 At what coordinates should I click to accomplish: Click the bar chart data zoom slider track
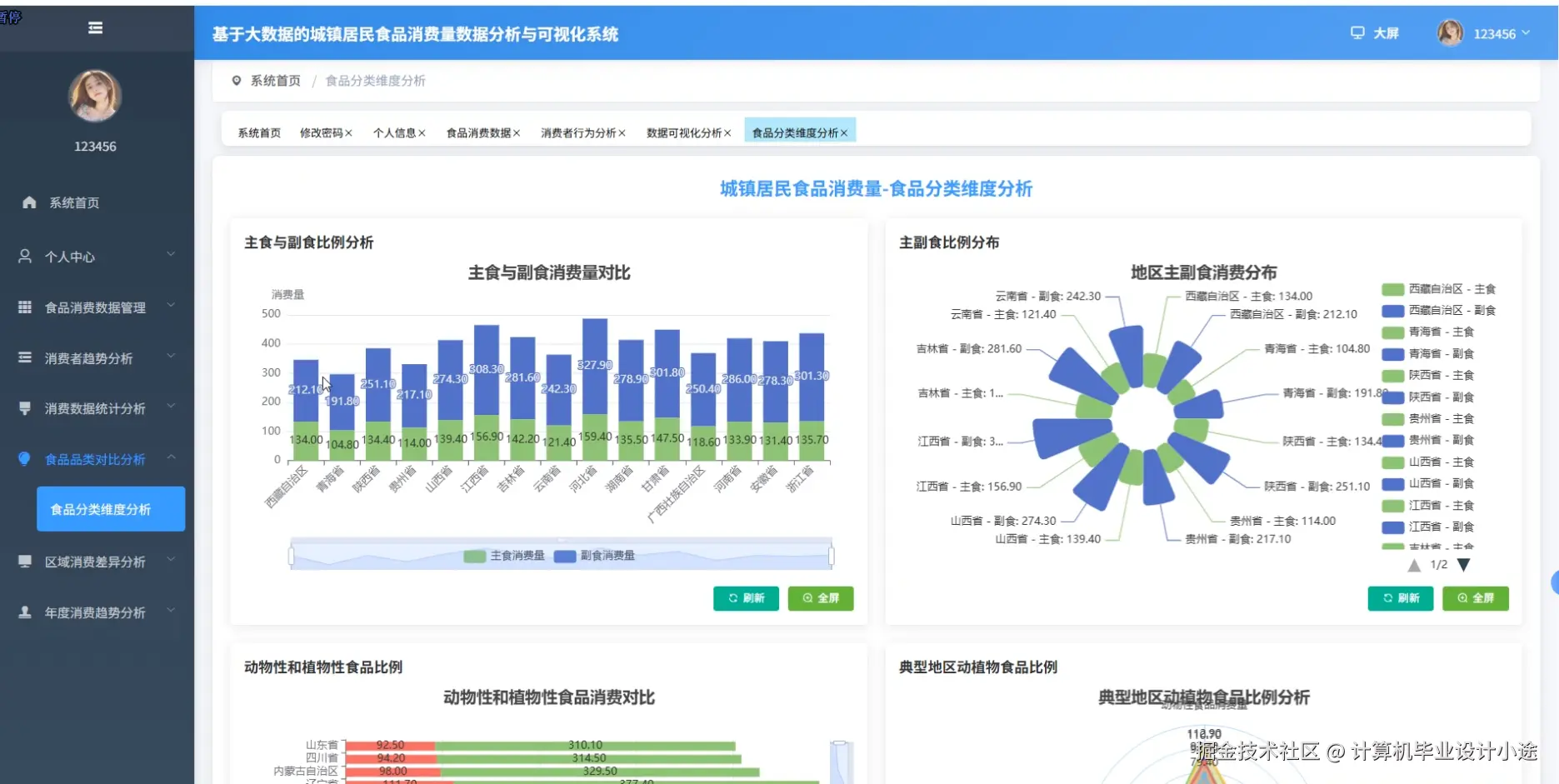[561, 556]
